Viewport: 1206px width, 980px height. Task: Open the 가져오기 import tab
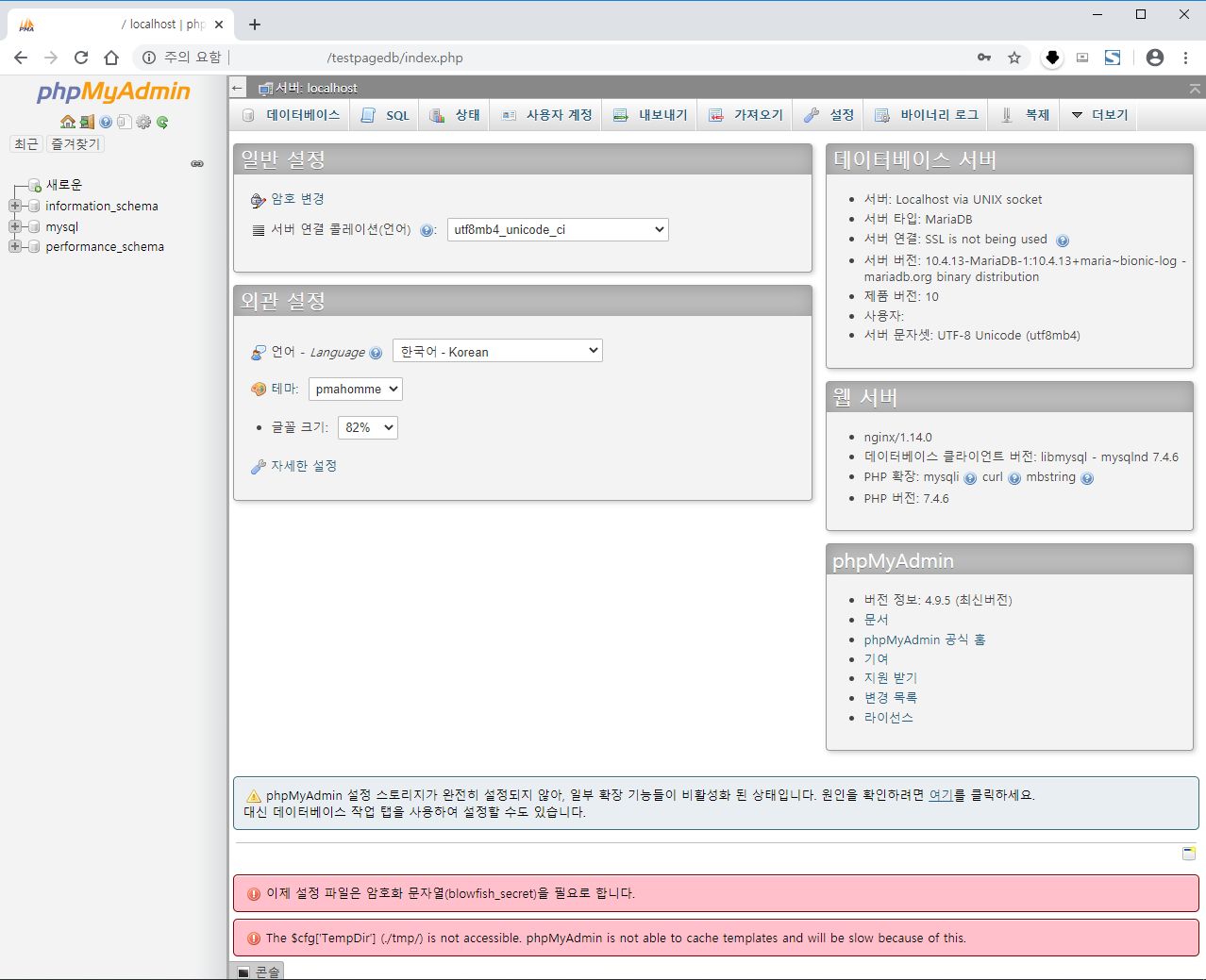click(x=746, y=115)
